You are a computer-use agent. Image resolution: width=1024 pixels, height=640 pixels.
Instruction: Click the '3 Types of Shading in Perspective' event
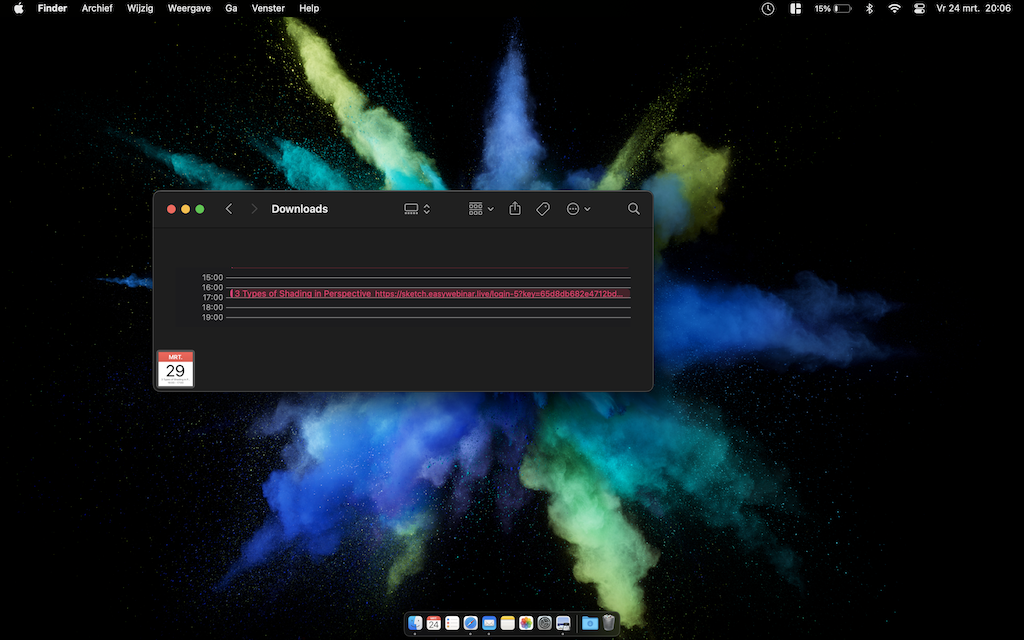(430, 293)
